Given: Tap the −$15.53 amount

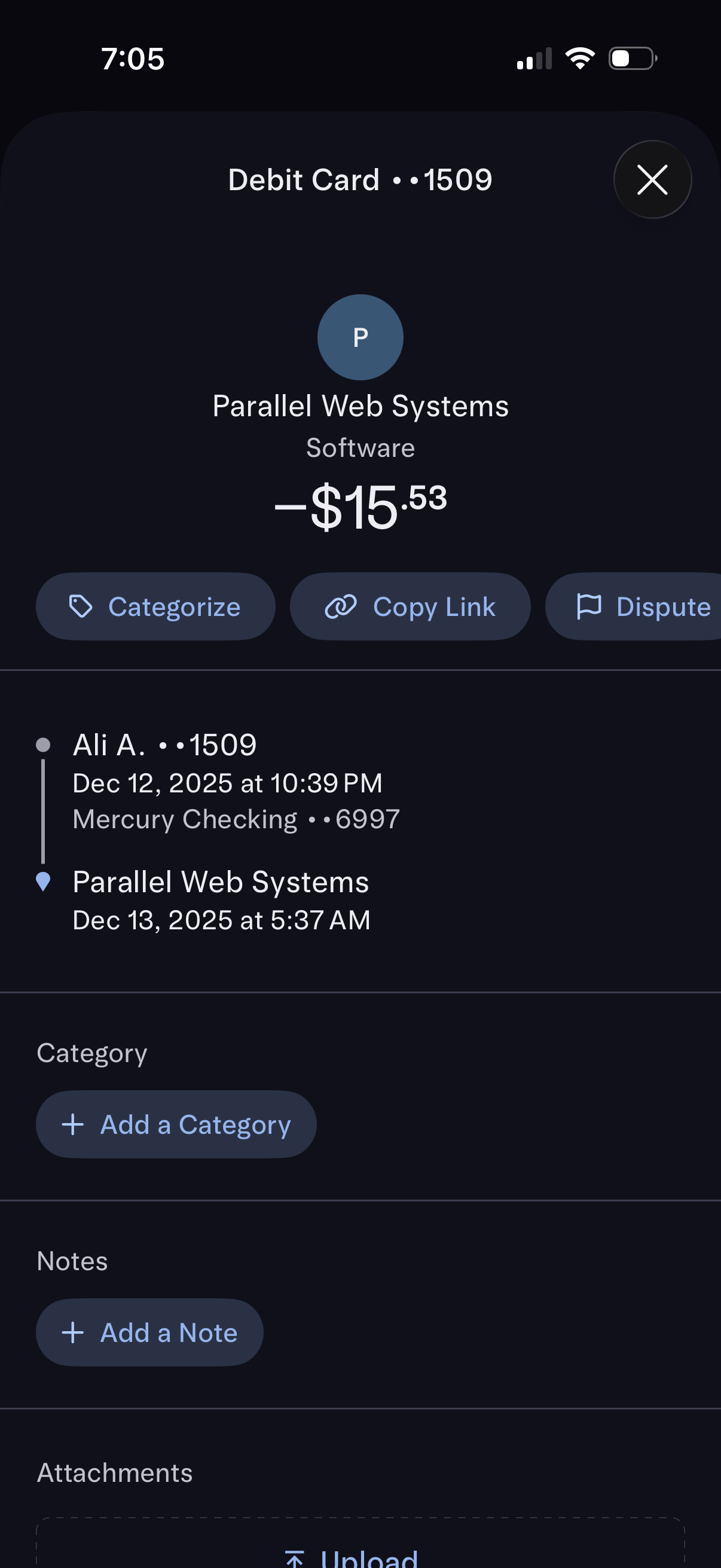Looking at the screenshot, I should (360, 507).
